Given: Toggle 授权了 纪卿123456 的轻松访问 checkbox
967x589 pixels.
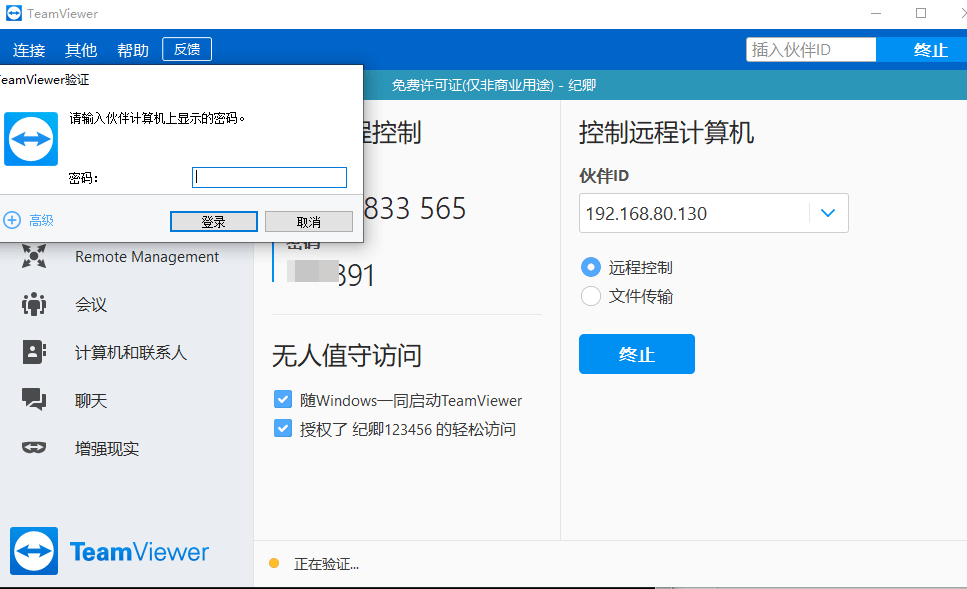Looking at the screenshot, I should 283,428.
